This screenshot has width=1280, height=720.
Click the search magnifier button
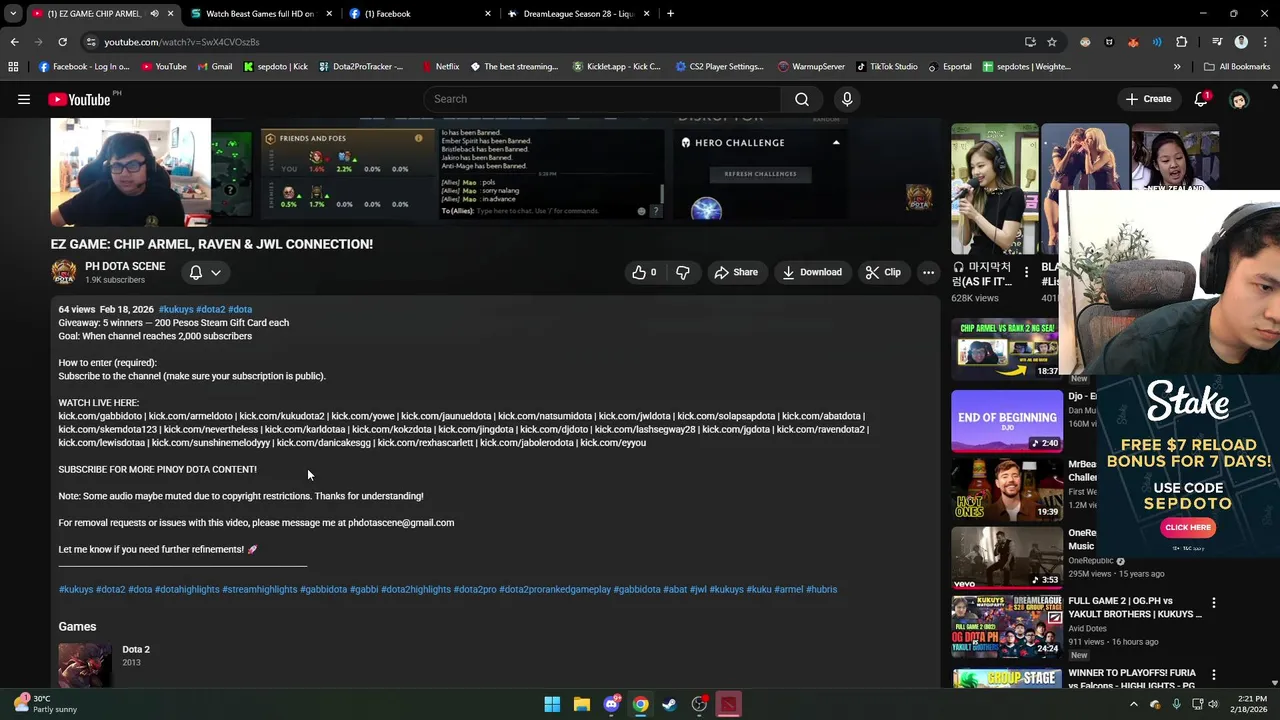point(801,99)
